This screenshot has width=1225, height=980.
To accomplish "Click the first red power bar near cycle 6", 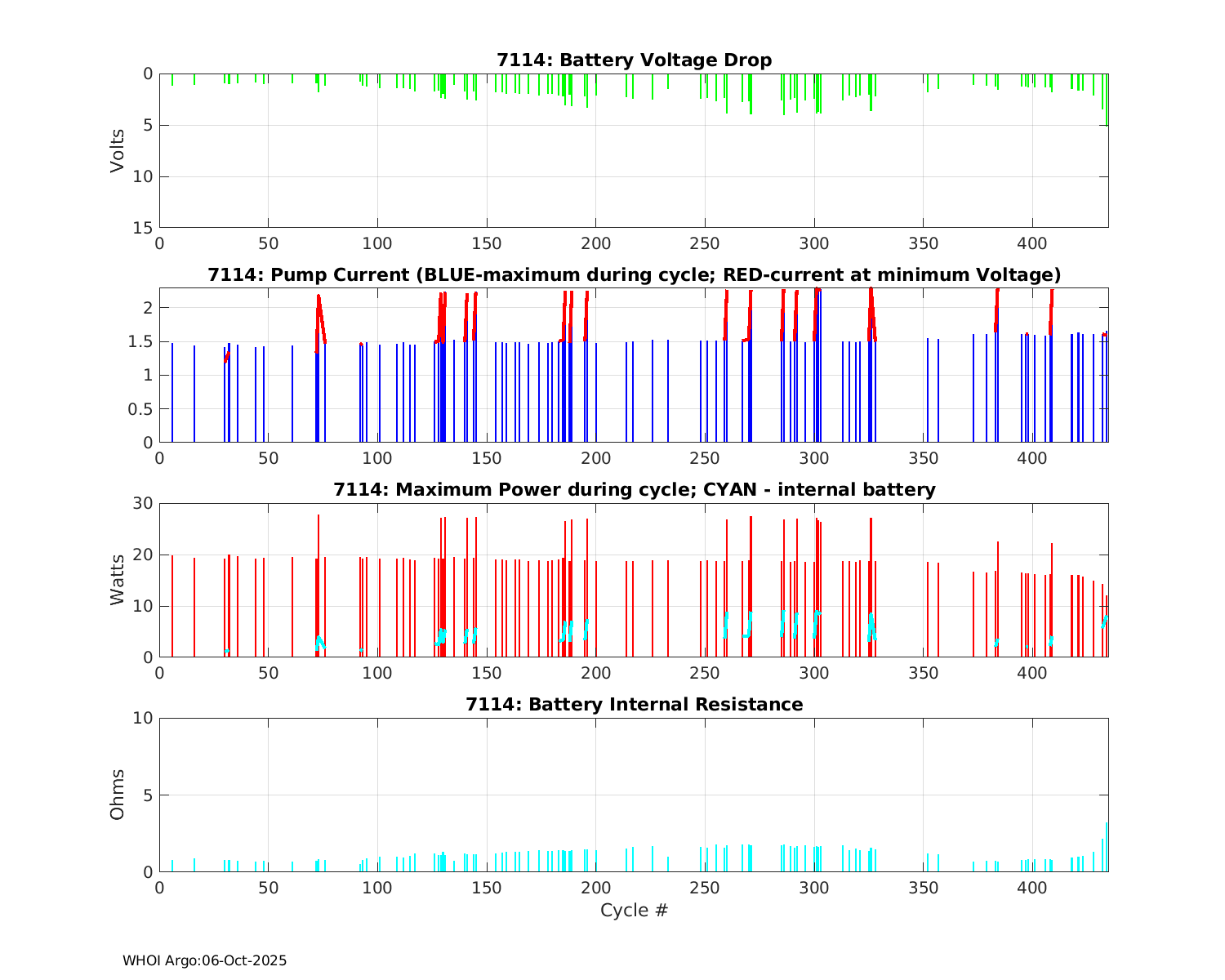I will click(x=172, y=604).
